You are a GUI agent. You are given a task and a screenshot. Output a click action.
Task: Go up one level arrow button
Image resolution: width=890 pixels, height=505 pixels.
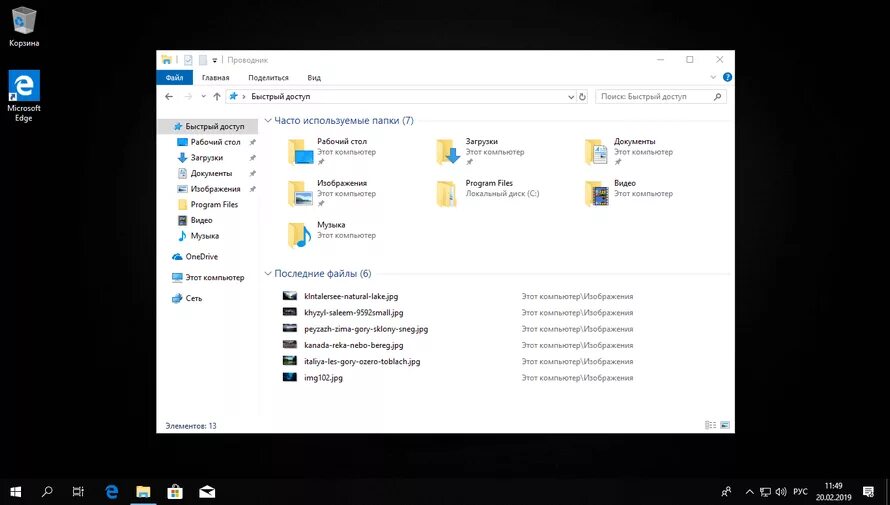coord(217,96)
